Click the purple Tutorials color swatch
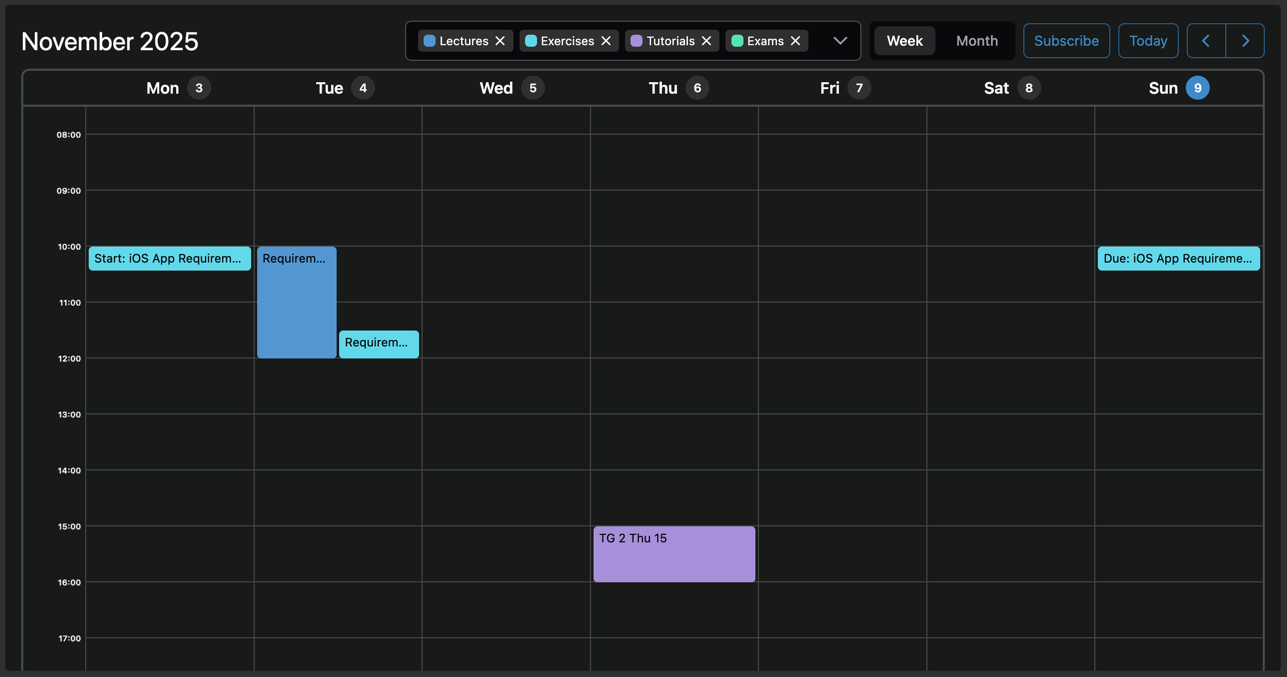This screenshot has width=1287, height=677. (x=636, y=41)
